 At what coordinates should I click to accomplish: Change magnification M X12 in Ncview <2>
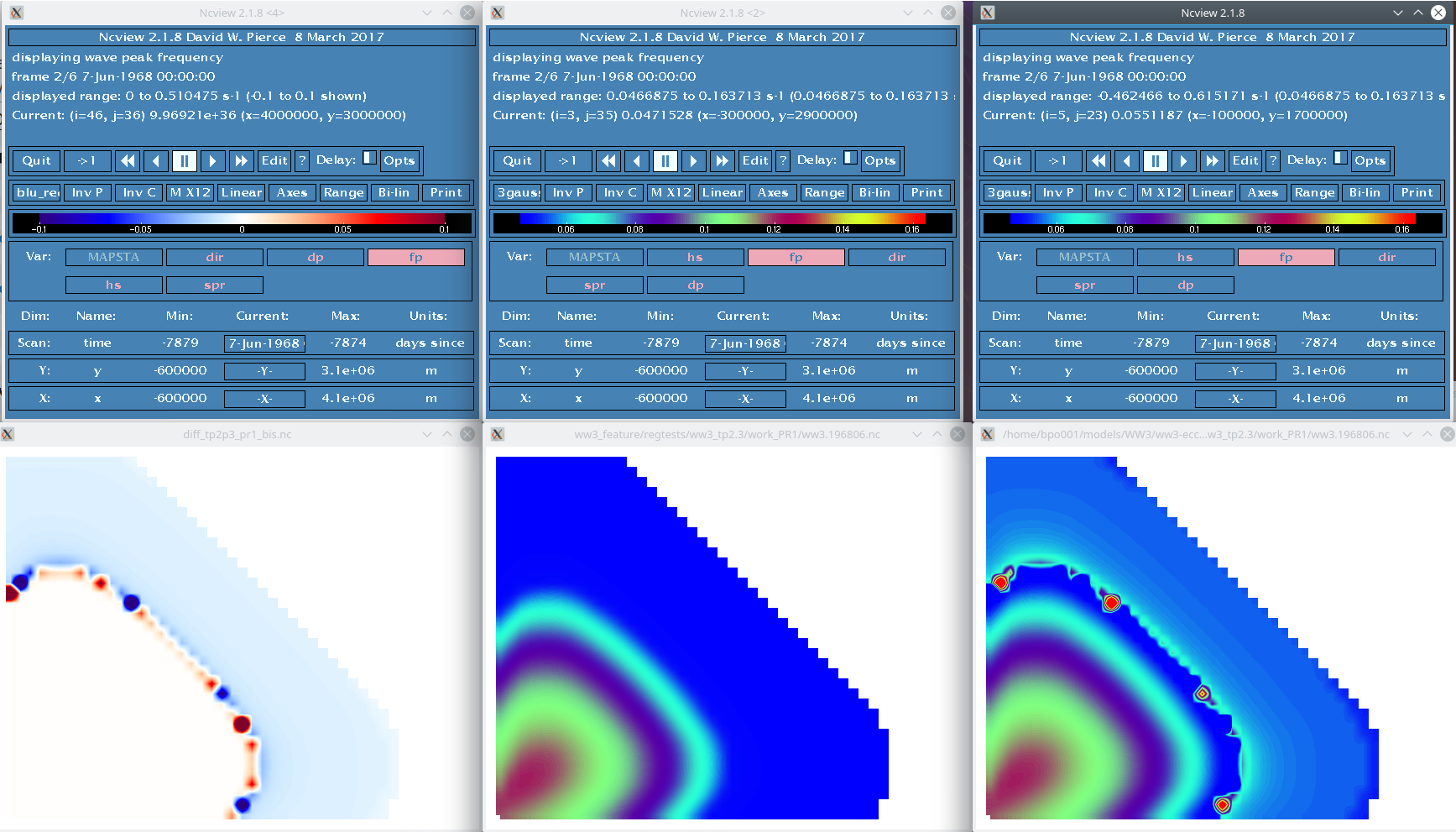coord(671,192)
